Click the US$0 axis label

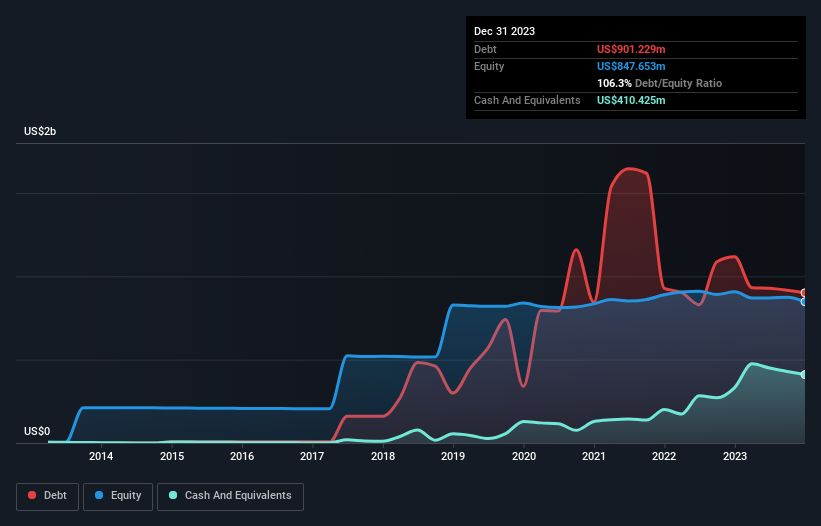pyautogui.click(x=37, y=431)
